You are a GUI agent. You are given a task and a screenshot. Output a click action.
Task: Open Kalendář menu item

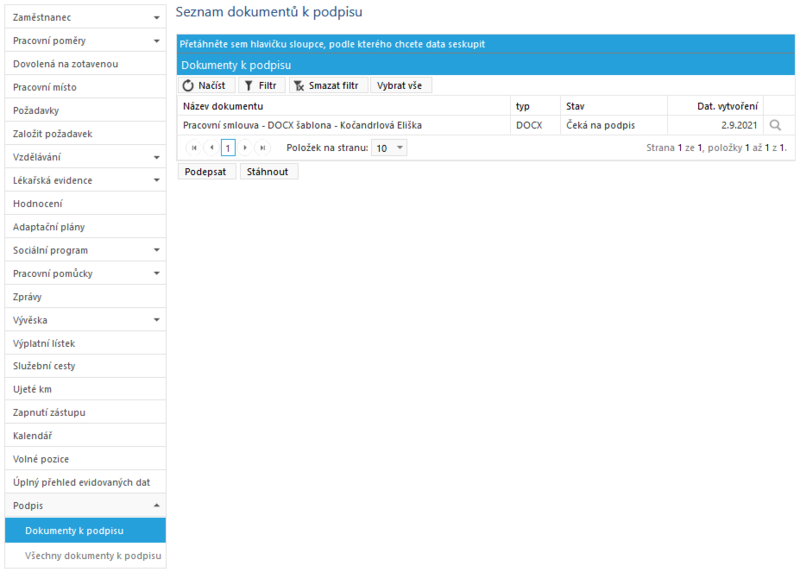coord(85,436)
